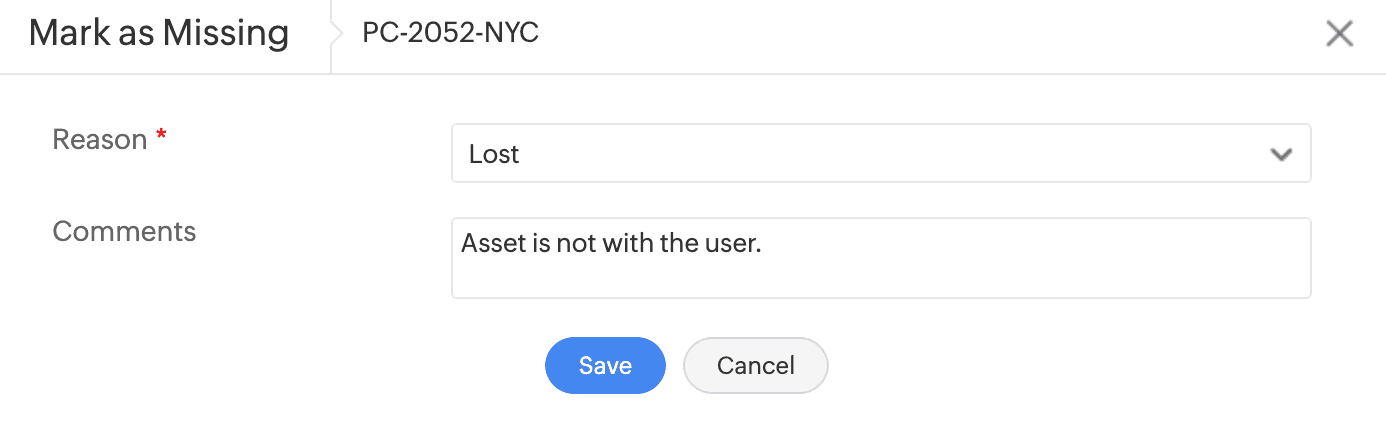Image resolution: width=1386 pixels, height=424 pixels.
Task: Expand the Reason dropdown arrow
Action: (1280, 154)
